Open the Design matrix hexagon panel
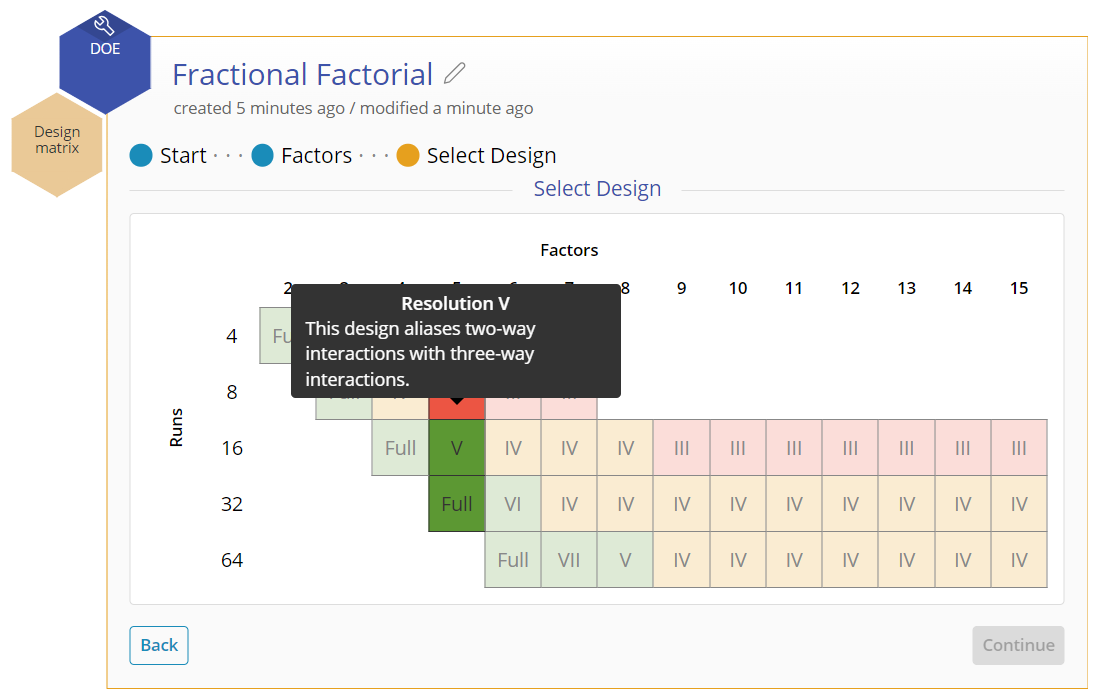Image resolution: width=1097 pixels, height=697 pixels. coord(57,140)
